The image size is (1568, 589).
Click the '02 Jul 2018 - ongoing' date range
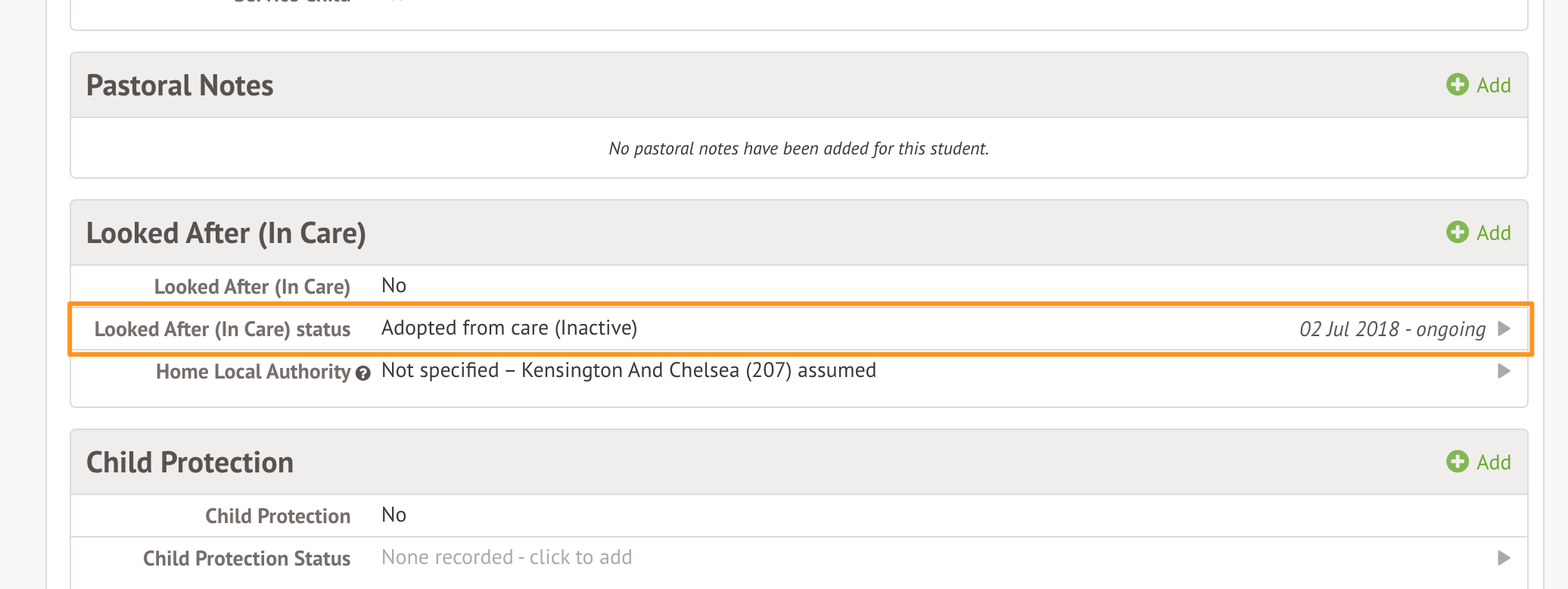[x=1392, y=329]
